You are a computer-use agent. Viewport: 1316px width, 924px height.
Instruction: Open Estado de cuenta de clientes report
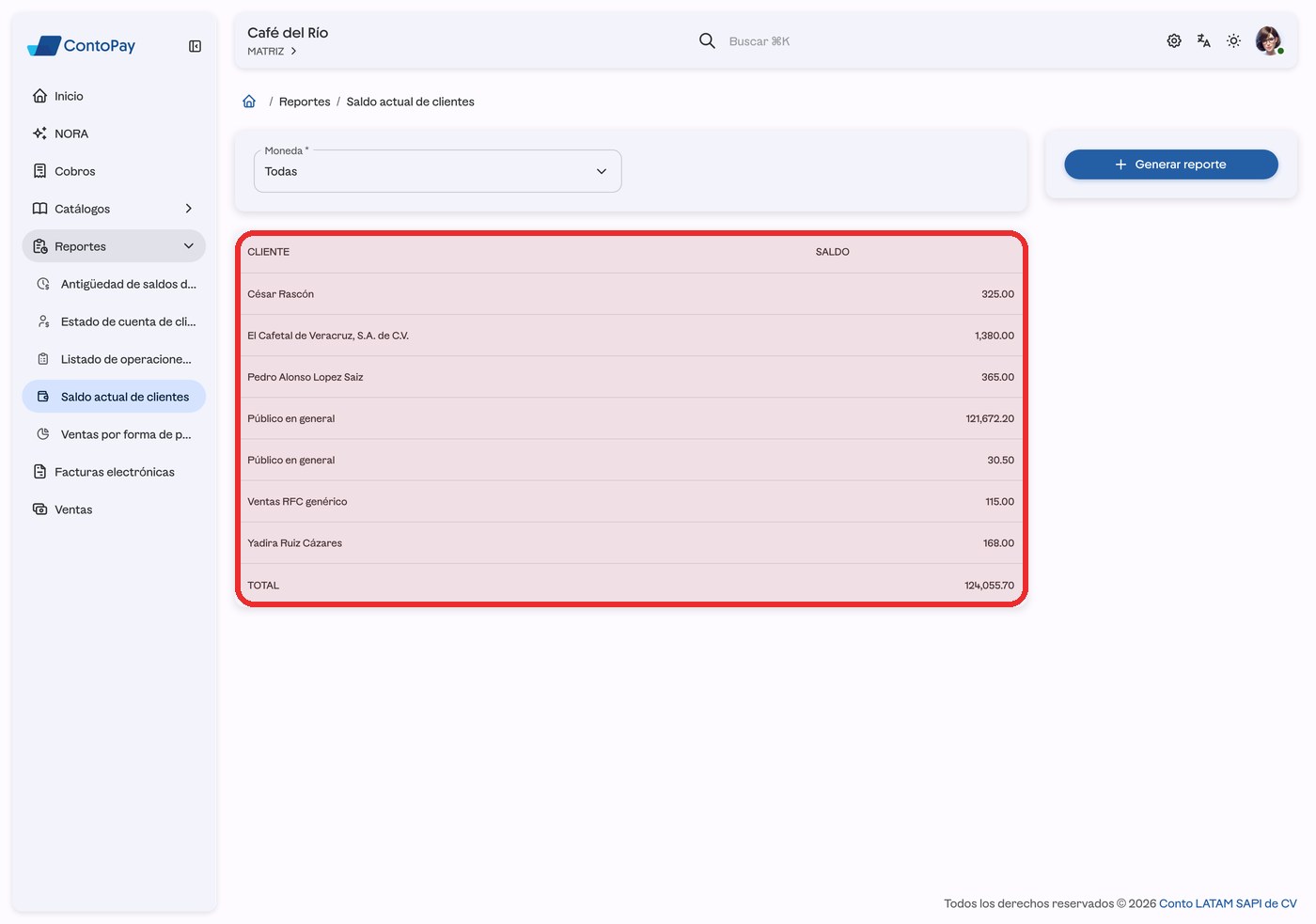(x=114, y=321)
